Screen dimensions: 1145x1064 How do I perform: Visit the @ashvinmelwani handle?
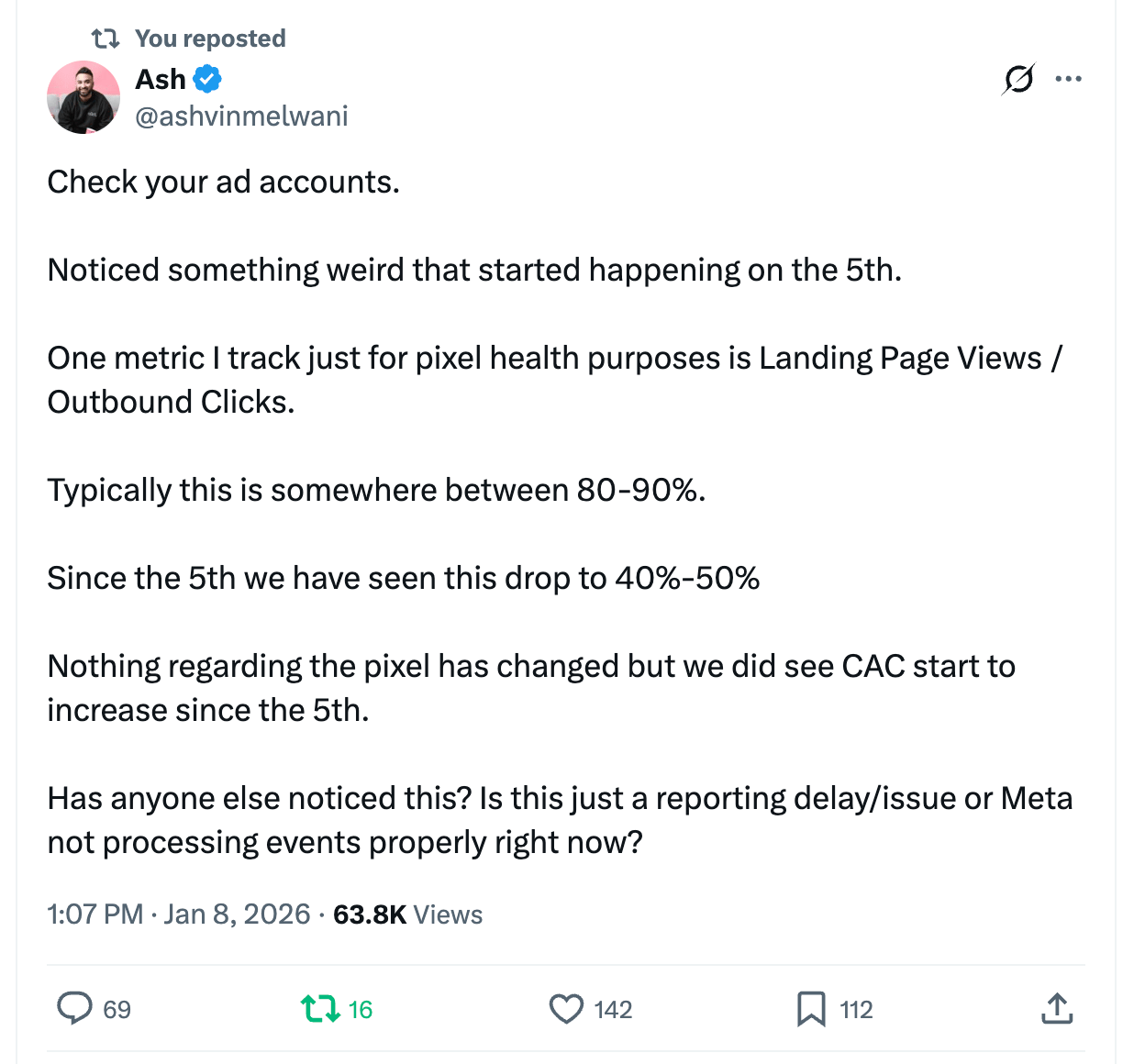(241, 116)
